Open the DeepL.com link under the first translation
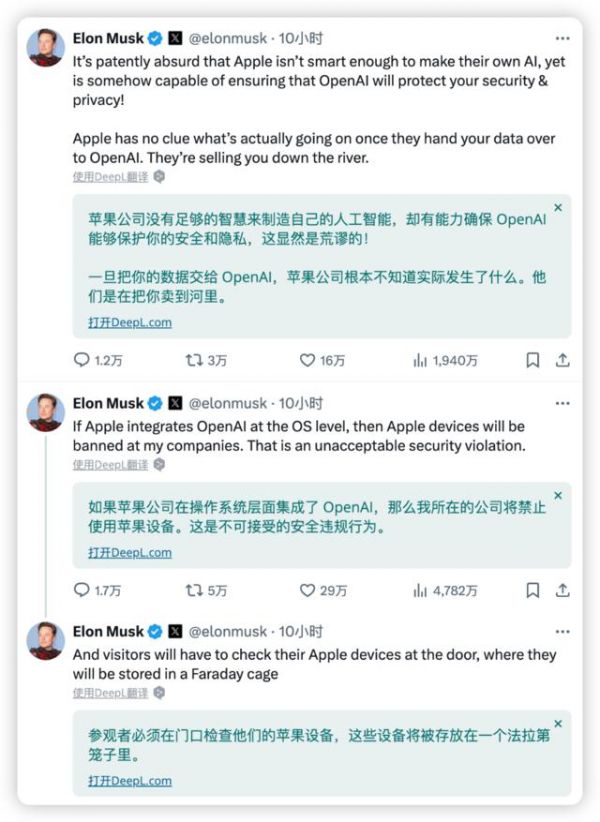600x822 pixels. coord(129,322)
